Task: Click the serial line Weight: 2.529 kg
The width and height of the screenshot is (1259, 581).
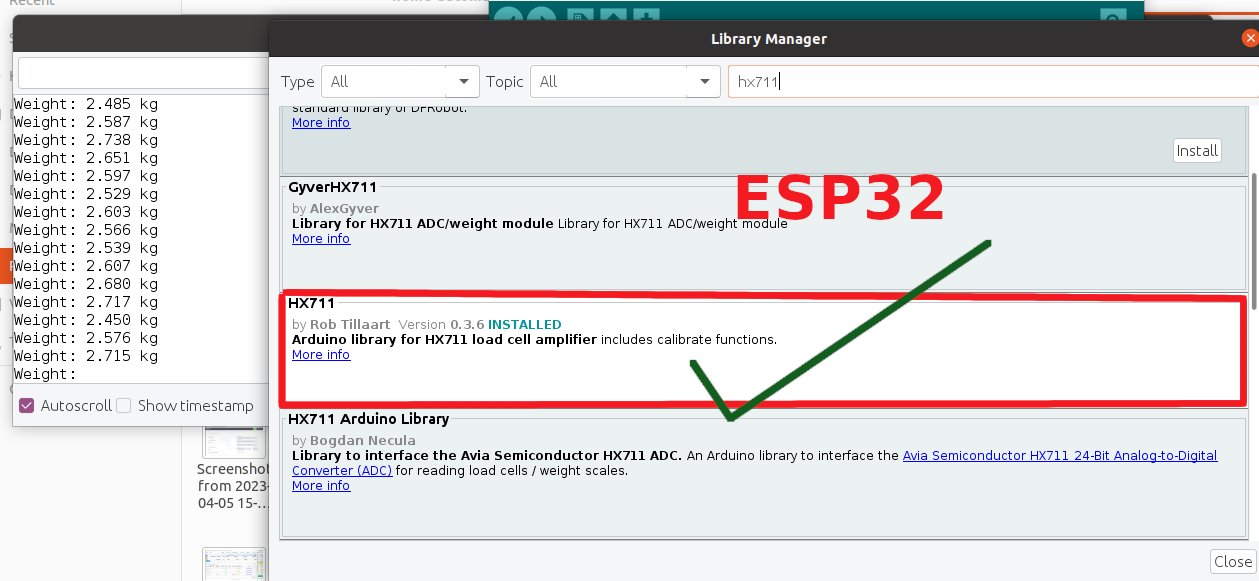Action: [x=86, y=193]
